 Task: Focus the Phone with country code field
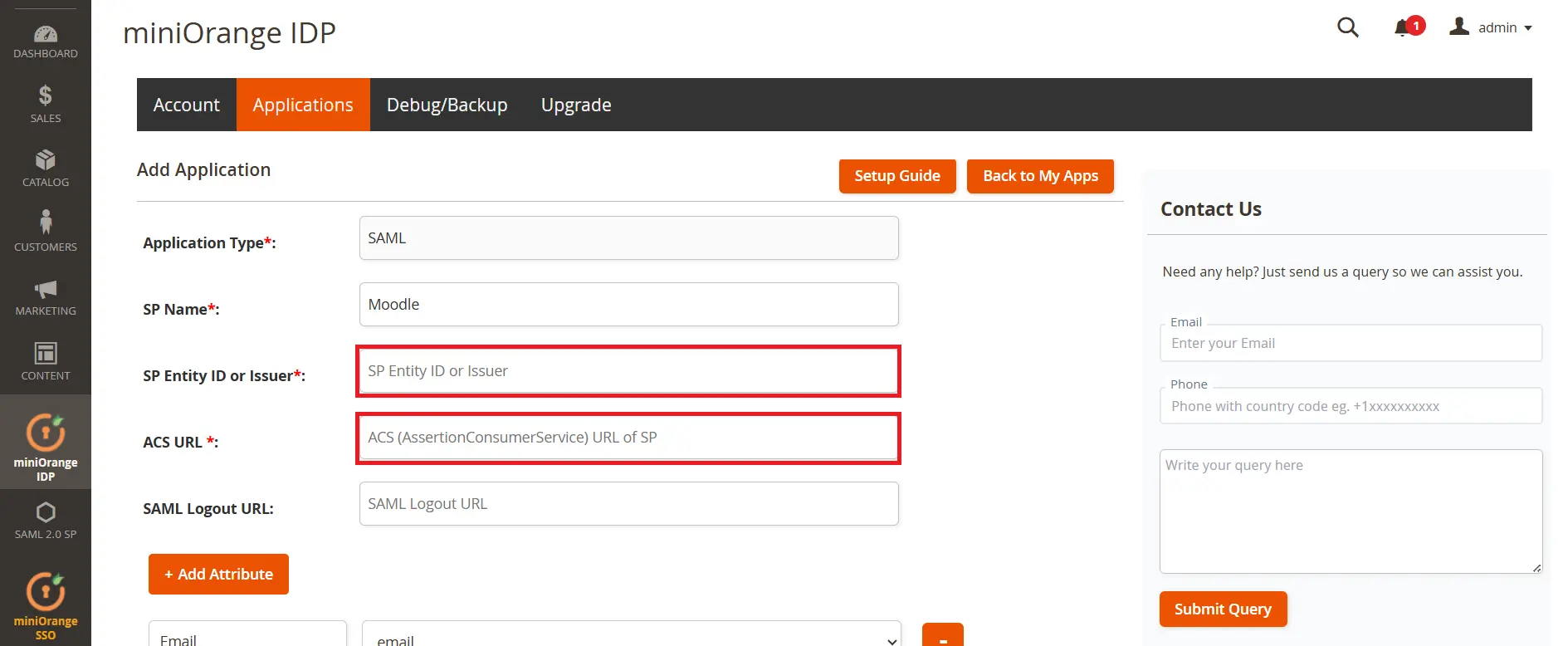click(1351, 406)
